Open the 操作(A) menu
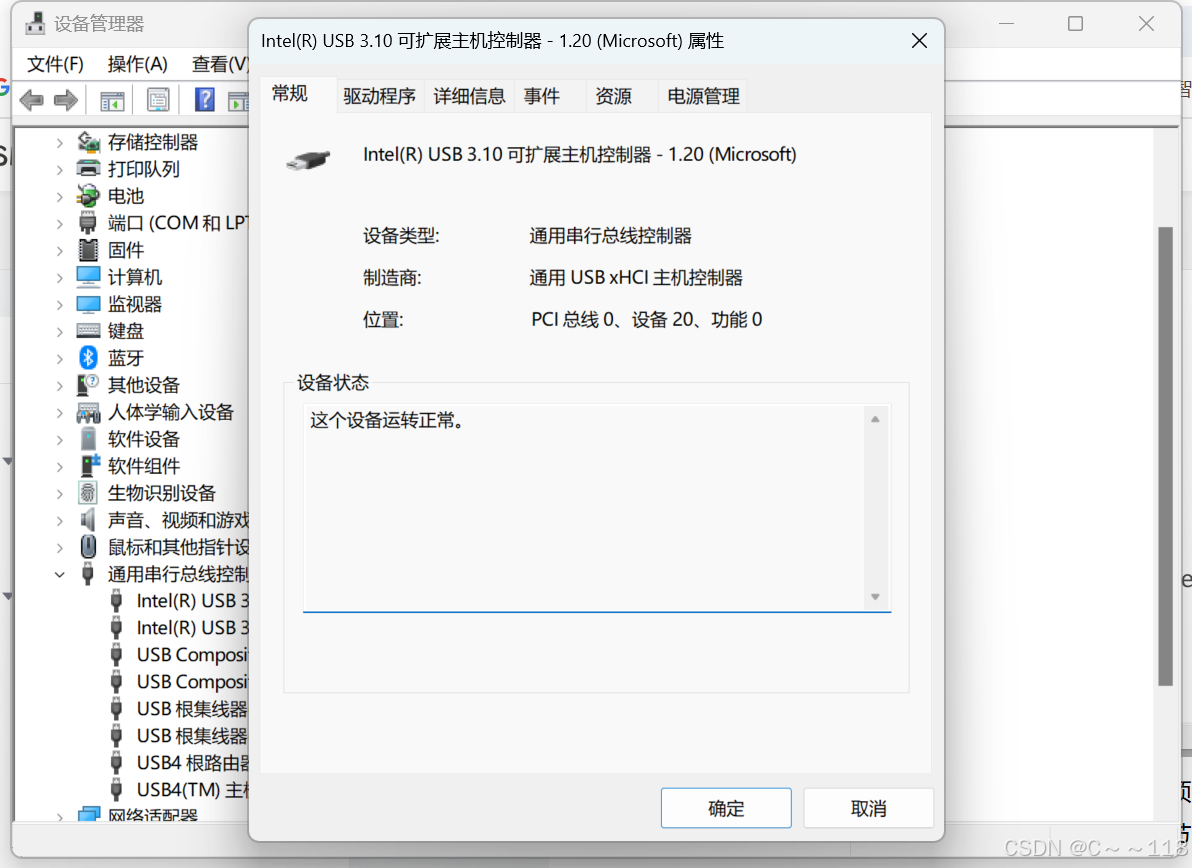1192x868 pixels. [138, 64]
